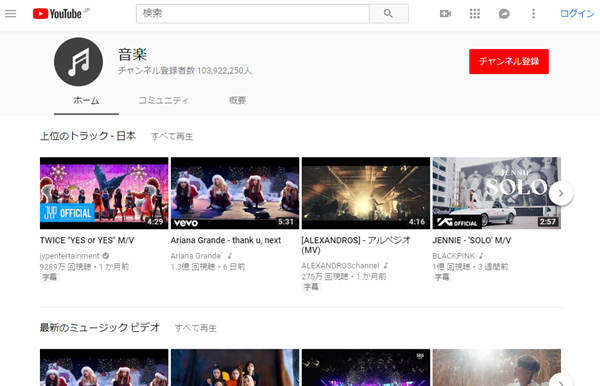Click the ログイン sign-in link
This screenshot has height=386, width=600.
[577, 14]
